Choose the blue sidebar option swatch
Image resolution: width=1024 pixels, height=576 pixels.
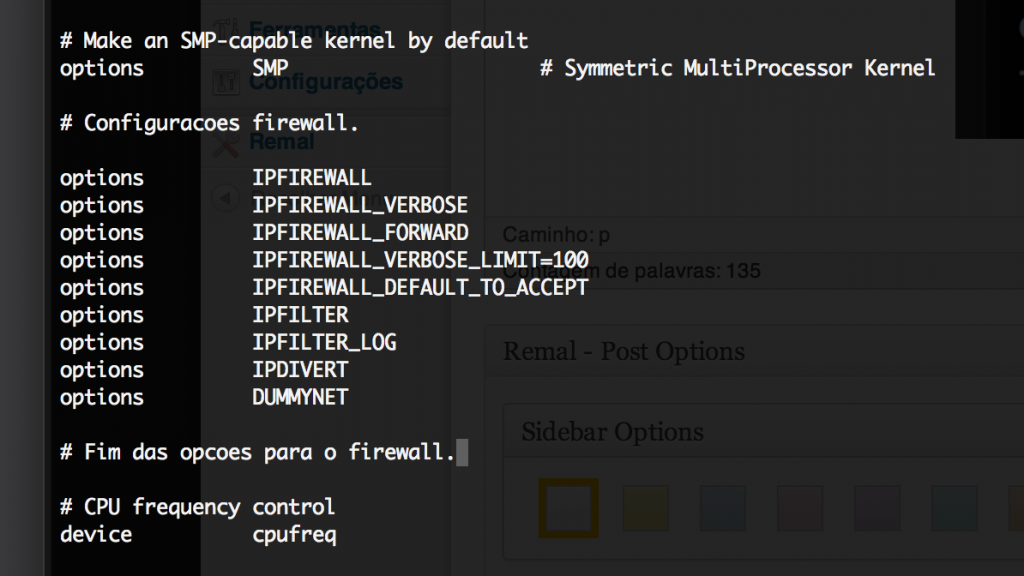coord(723,508)
